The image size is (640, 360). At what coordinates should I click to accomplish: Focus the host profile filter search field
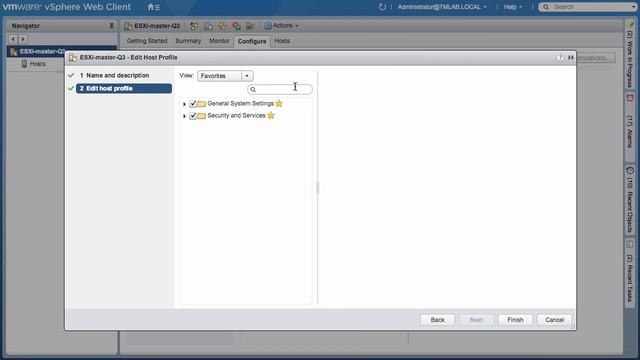click(x=280, y=89)
